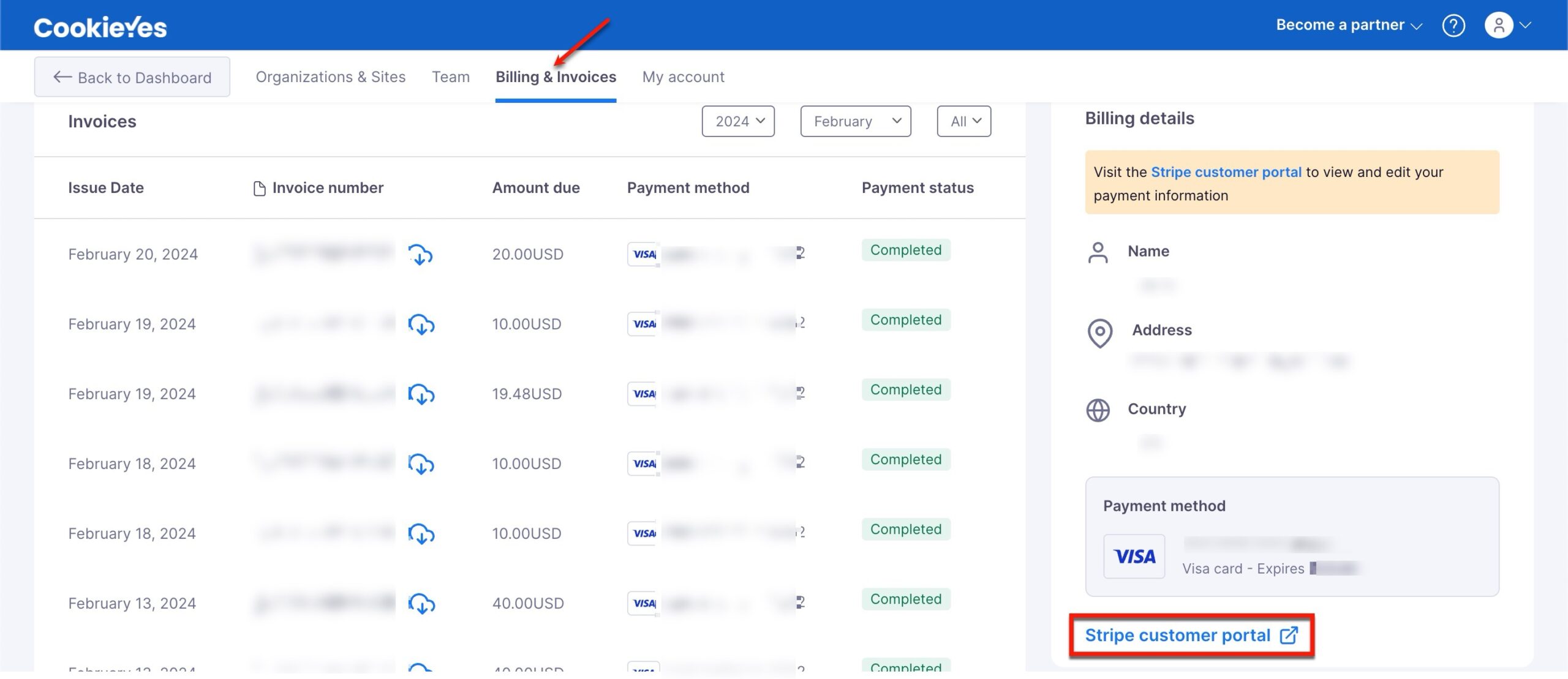The width and height of the screenshot is (1568, 679).
Task: Open the My account tab
Action: tap(682, 76)
